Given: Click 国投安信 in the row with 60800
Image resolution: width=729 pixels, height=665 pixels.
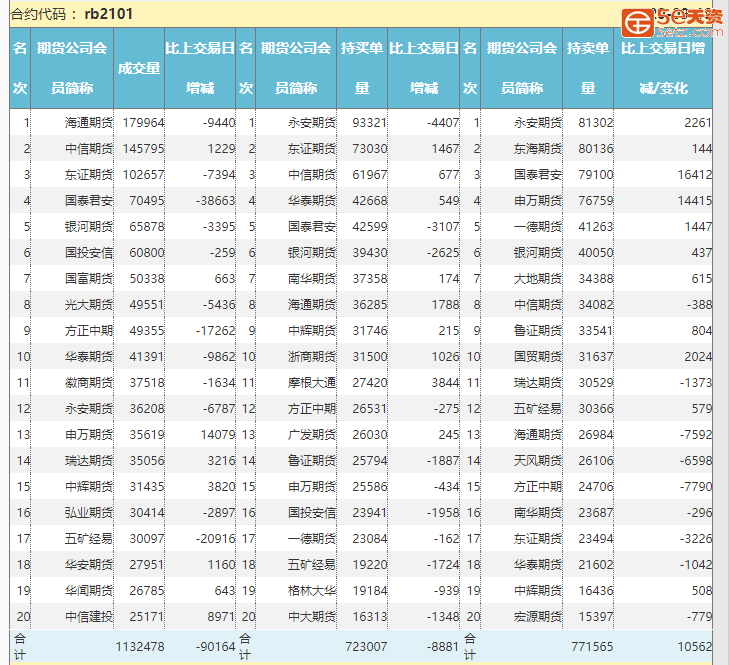Looking at the screenshot, I should tap(89, 253).
